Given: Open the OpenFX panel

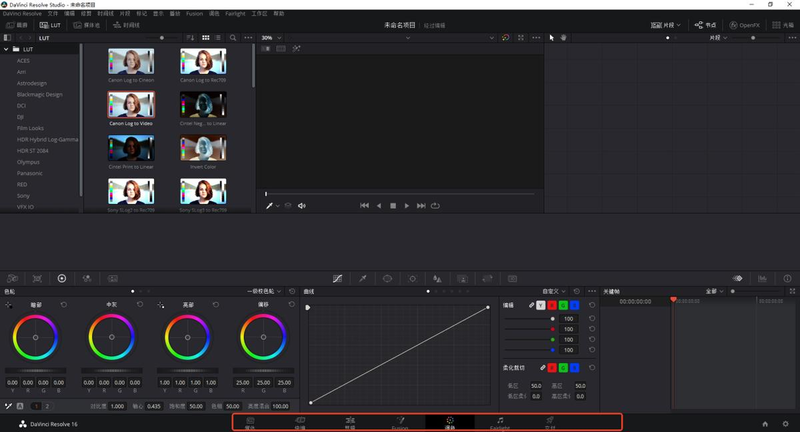Looking at the screenshot, I should [745, 24].
